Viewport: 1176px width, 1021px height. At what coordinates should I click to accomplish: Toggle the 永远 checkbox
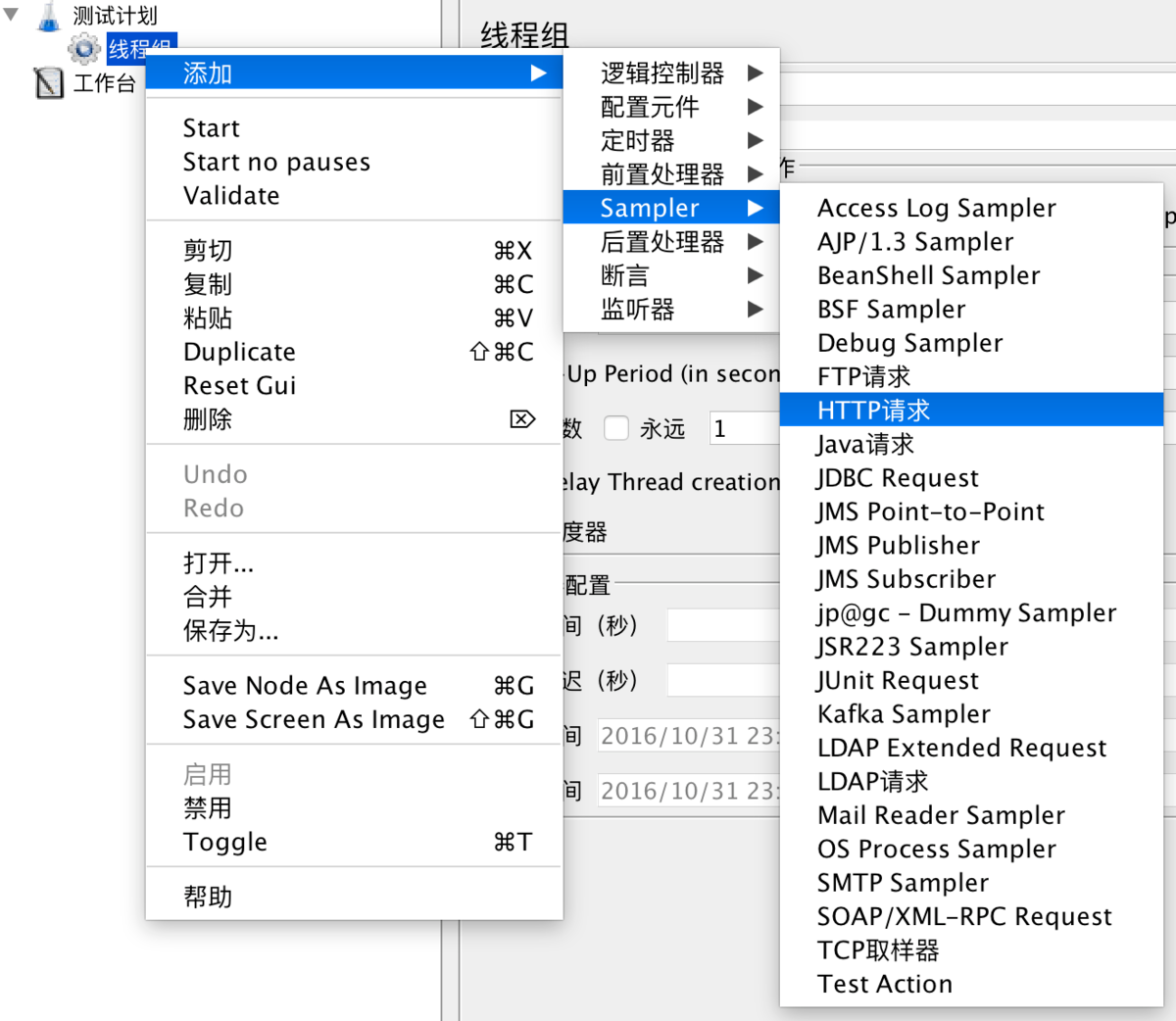point(616,428)
